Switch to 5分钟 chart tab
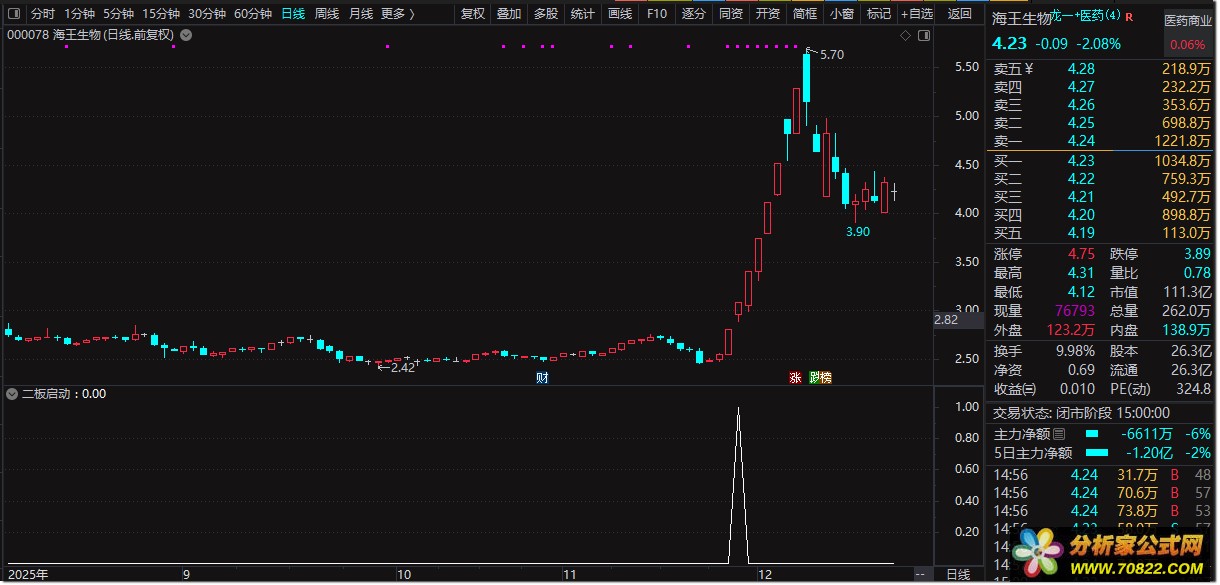Image resolution: width=1220 pixels, height=585 pixels. 118,14
